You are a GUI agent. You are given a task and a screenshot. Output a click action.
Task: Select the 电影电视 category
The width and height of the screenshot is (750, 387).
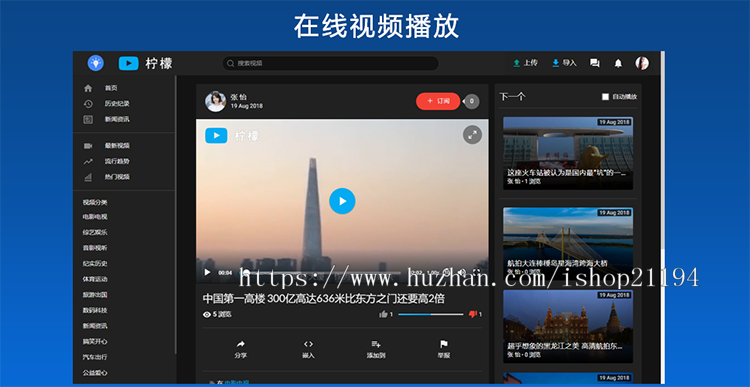tap(95, 217)
